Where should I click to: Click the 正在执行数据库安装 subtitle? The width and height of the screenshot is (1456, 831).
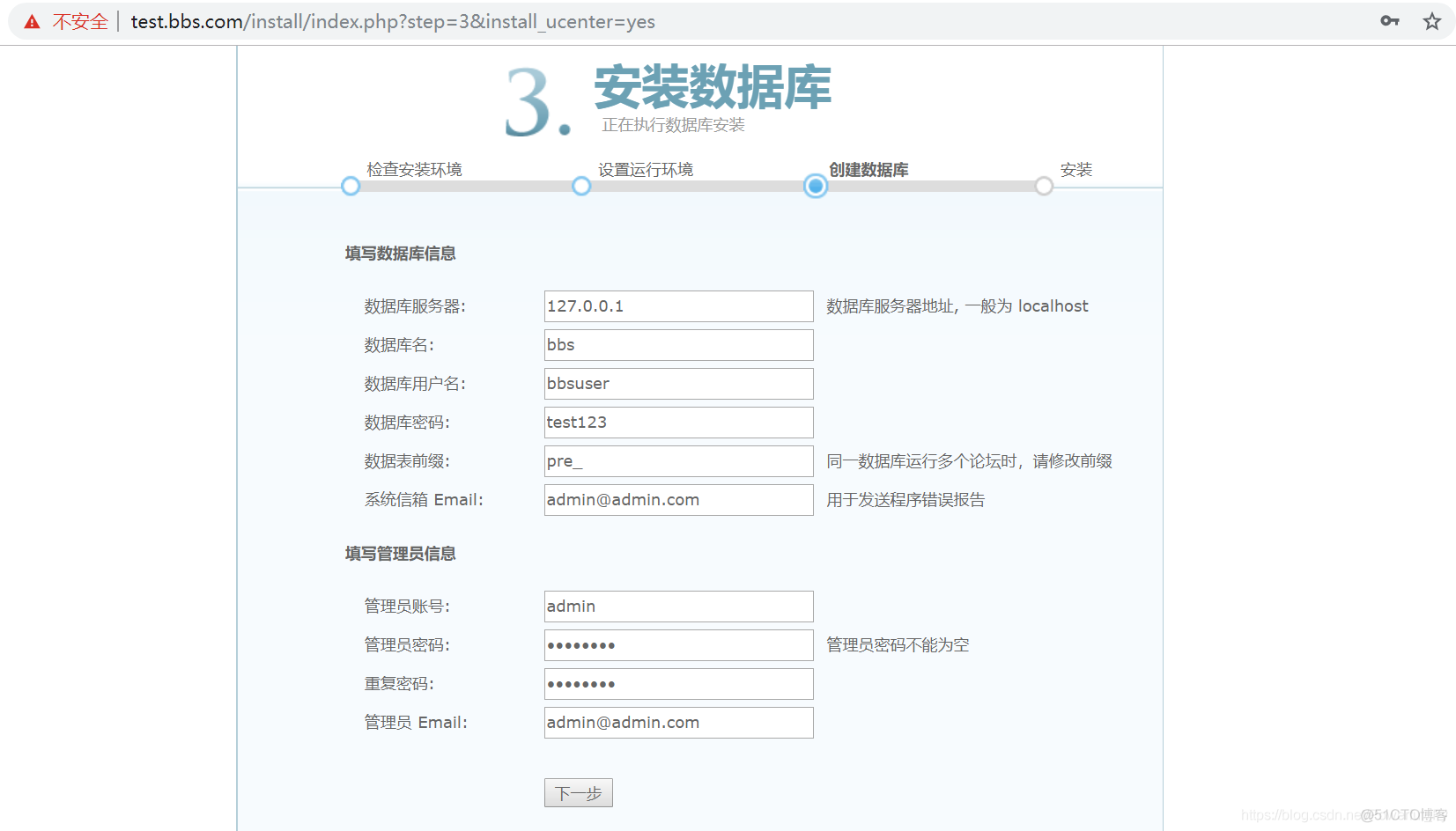674,125
